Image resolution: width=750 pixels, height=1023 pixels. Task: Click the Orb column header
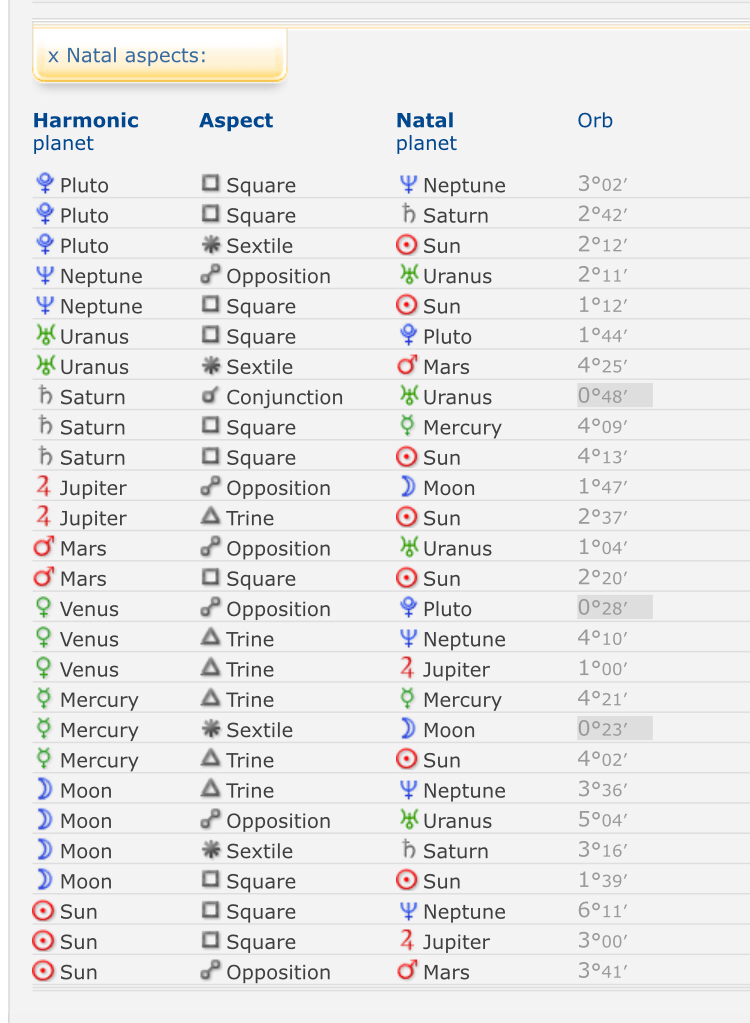point(595,121)
